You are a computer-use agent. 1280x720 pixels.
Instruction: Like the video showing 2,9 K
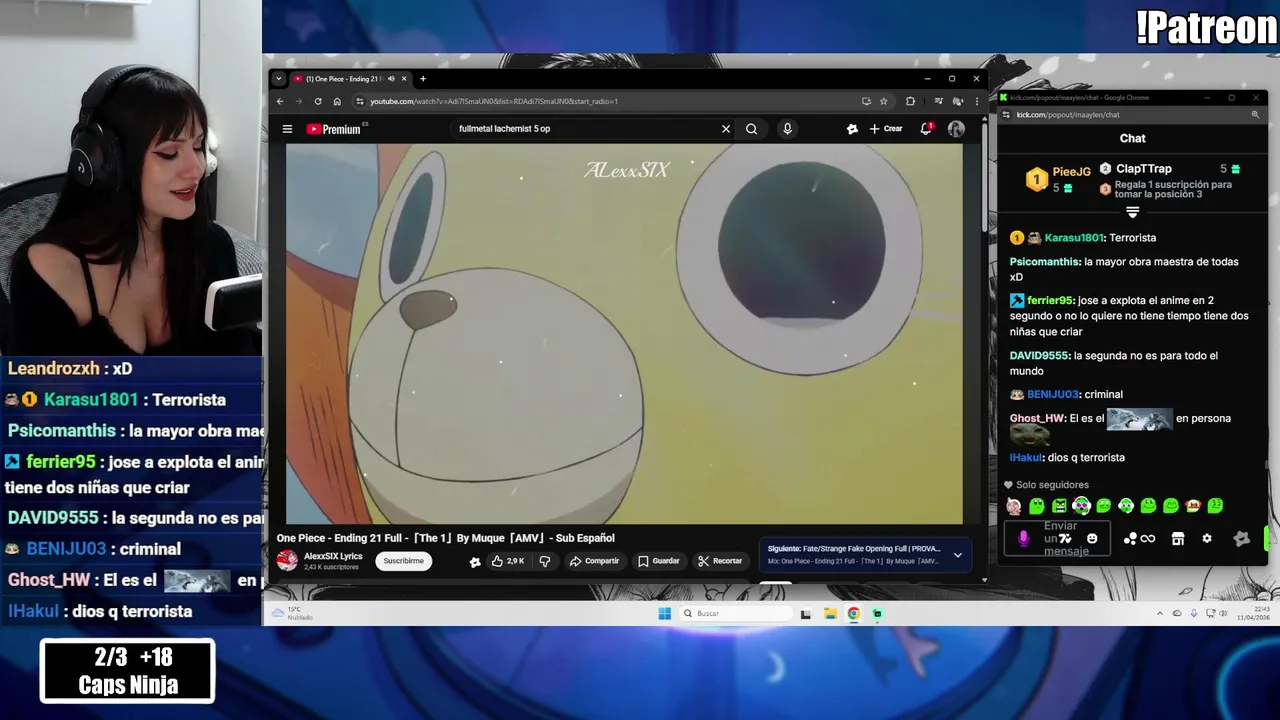(x=508, y=561)
